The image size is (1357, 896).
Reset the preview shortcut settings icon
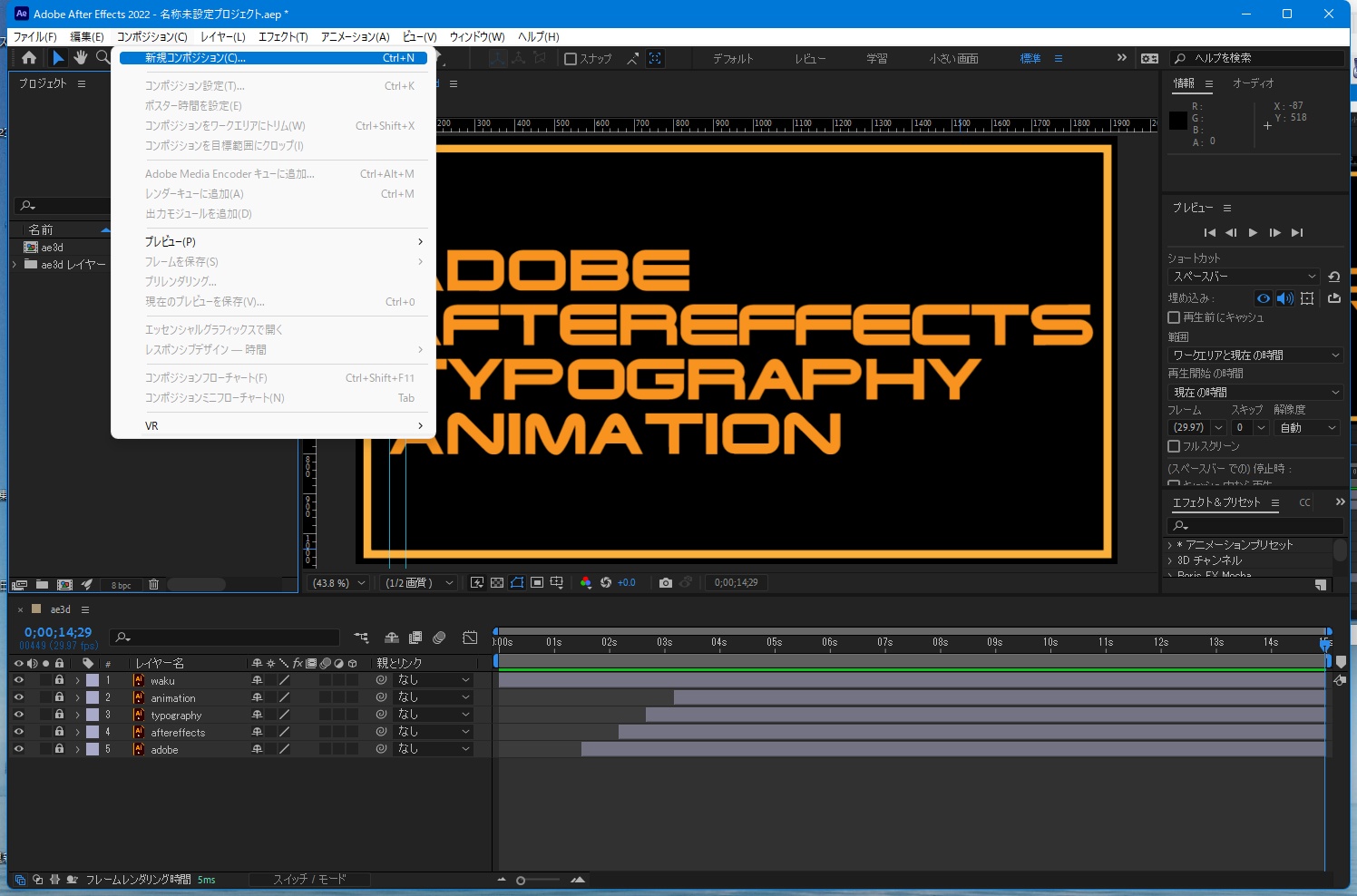[x=1333, y=277]
